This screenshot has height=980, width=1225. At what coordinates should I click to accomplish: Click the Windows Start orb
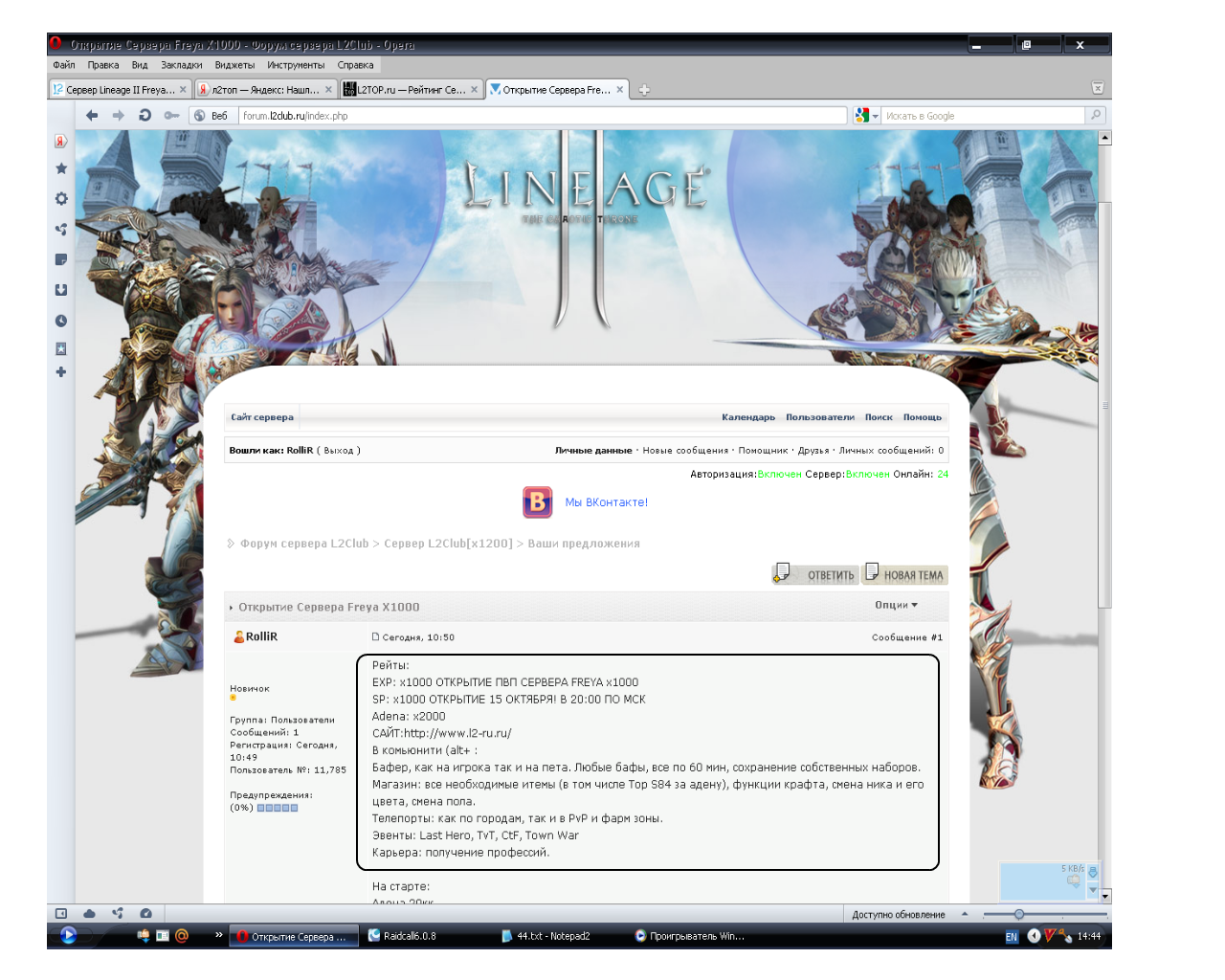point(68,935)
